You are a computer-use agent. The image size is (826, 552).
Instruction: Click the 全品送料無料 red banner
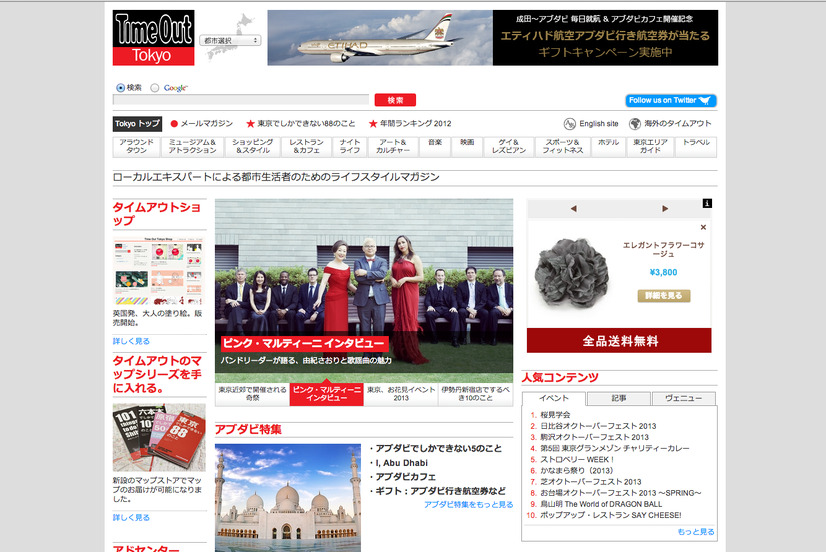tap(619, 341)
